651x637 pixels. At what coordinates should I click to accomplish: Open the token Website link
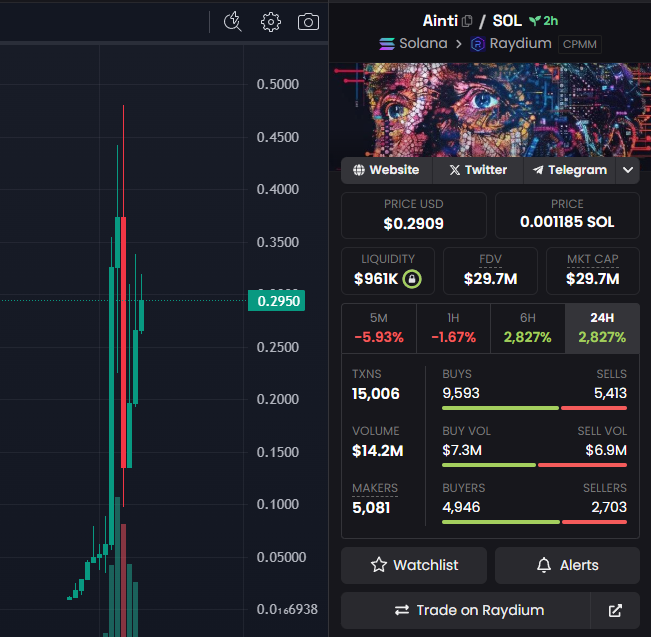[387, 170]
